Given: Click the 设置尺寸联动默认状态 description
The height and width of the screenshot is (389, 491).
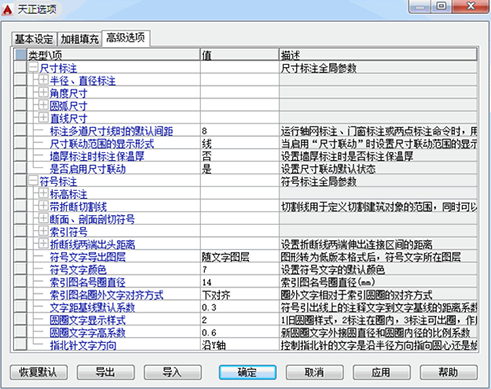Looking at the screenshot, I should [x=328, y=169].
